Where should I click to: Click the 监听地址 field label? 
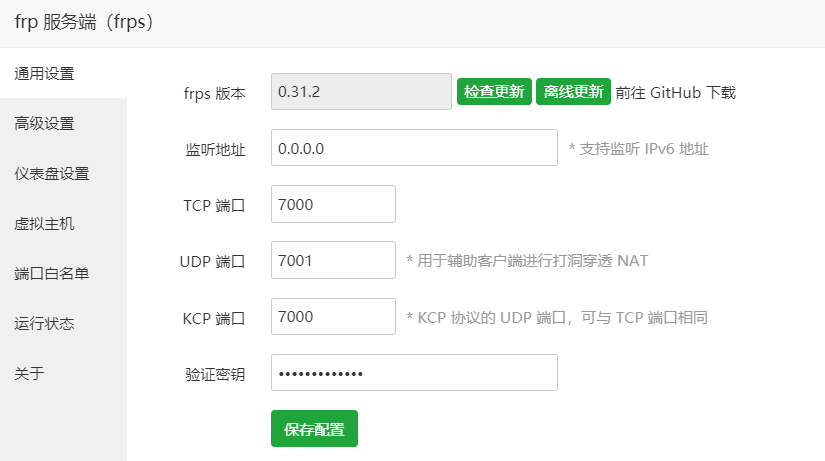tap(215, 149)
